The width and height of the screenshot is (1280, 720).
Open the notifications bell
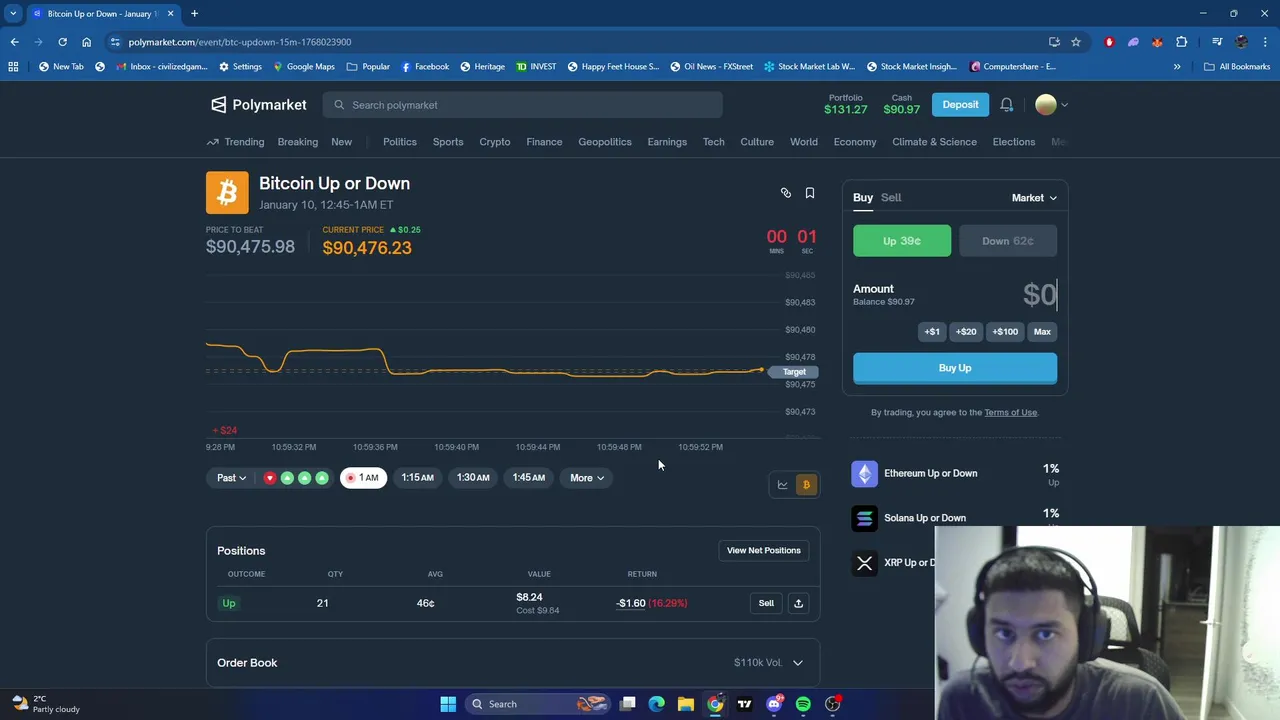tap(1007, 105)
